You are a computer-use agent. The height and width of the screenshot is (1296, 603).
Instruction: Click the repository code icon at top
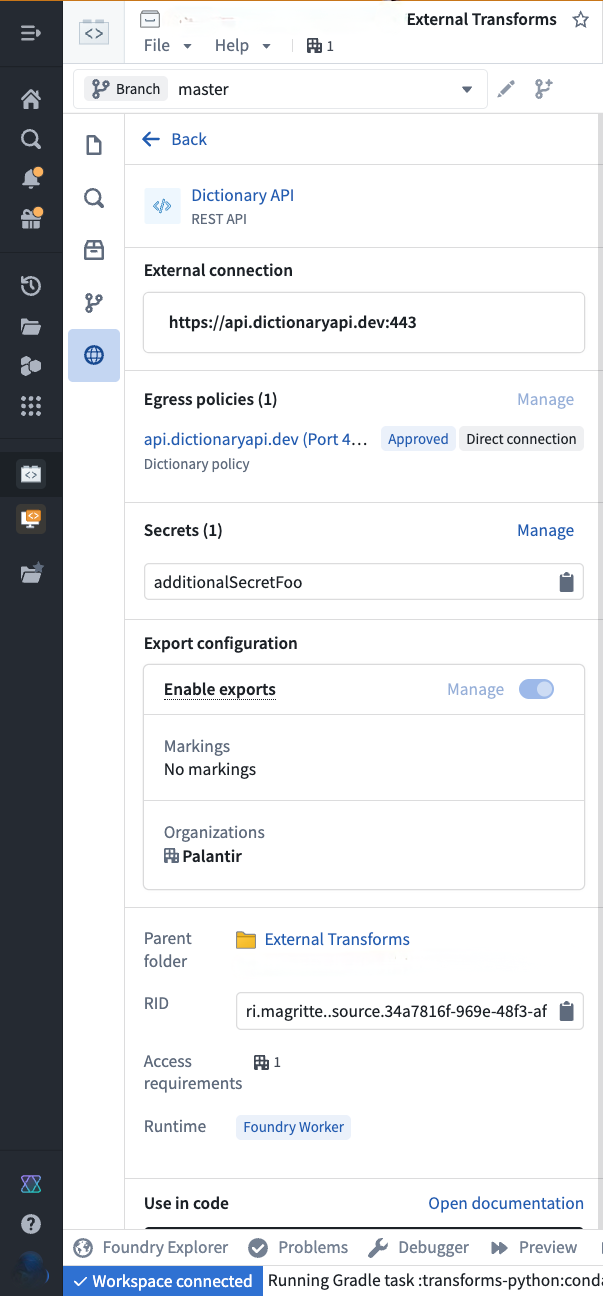pyautogui.click(x=94, y=33)
